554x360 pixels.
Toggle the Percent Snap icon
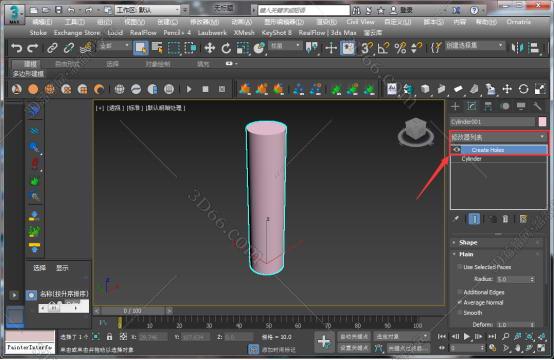[400, 48]
